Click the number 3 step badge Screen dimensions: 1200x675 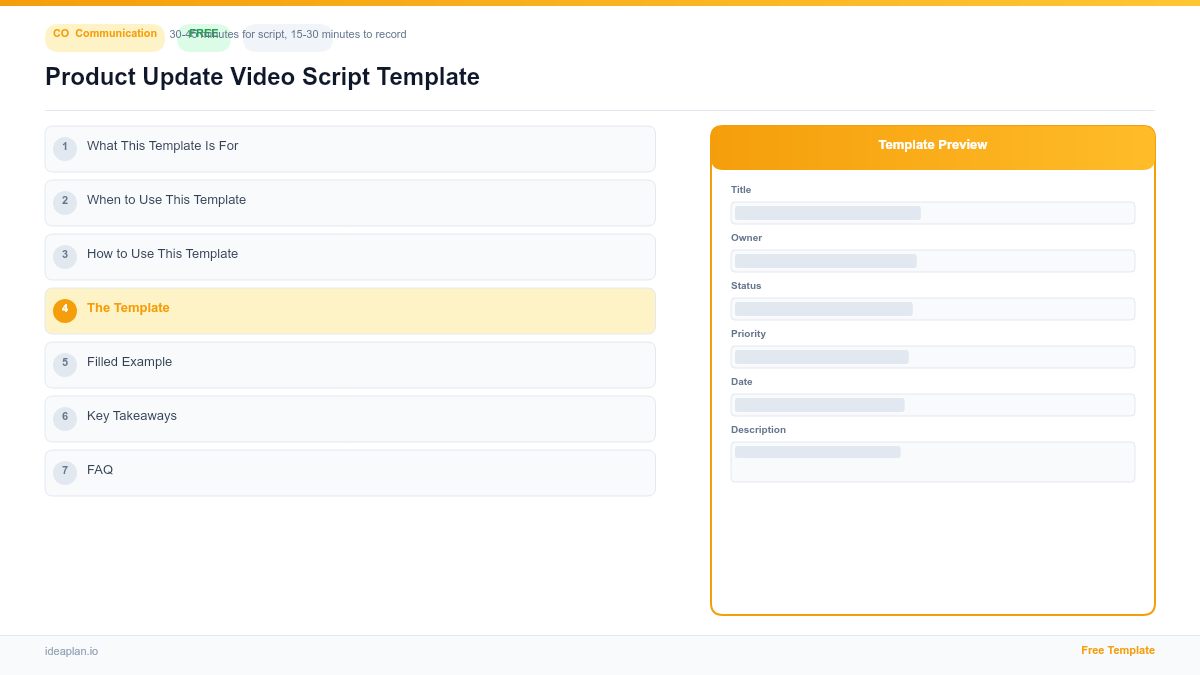(65, 256)
